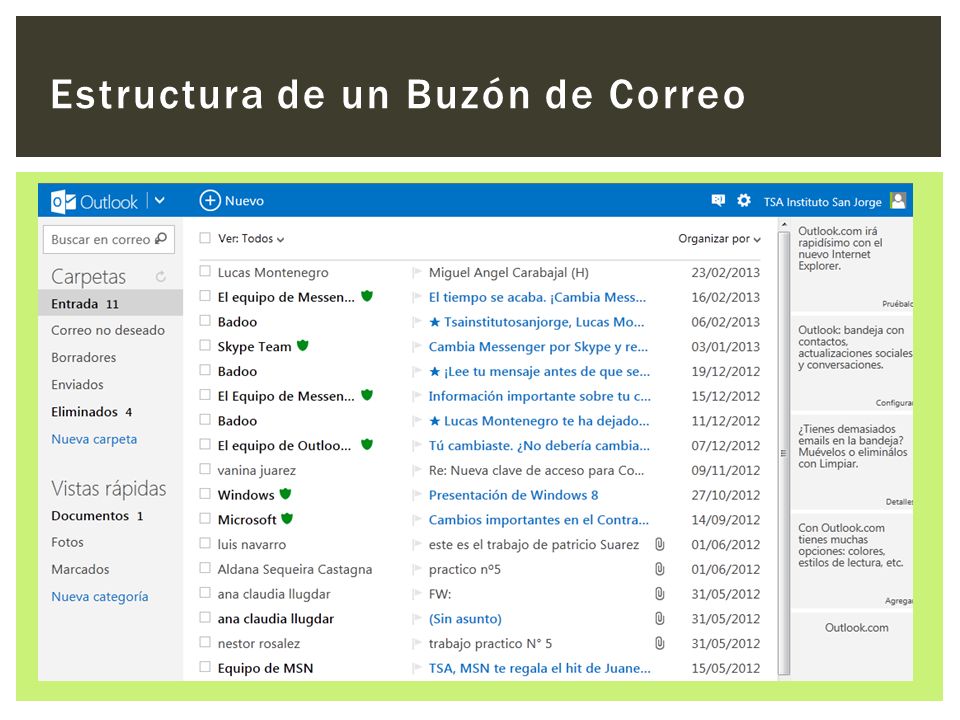Click the Outlook logo icon

63,201
